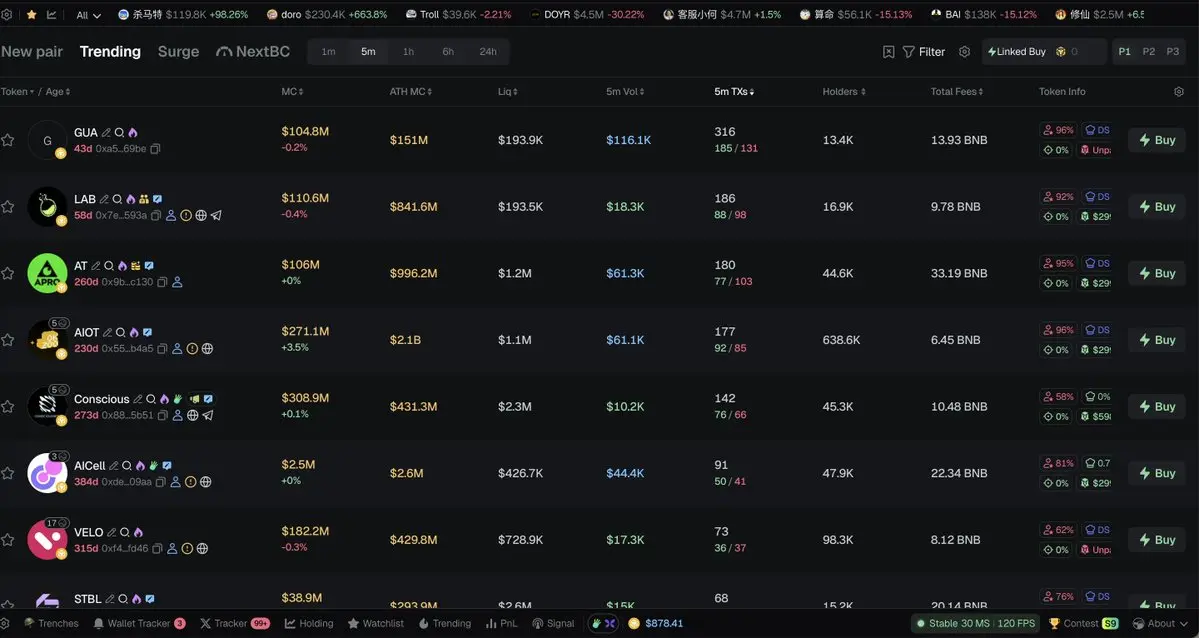Star the VELO token row
This screenshot has width=1199, height=638.
click(8, 539)
